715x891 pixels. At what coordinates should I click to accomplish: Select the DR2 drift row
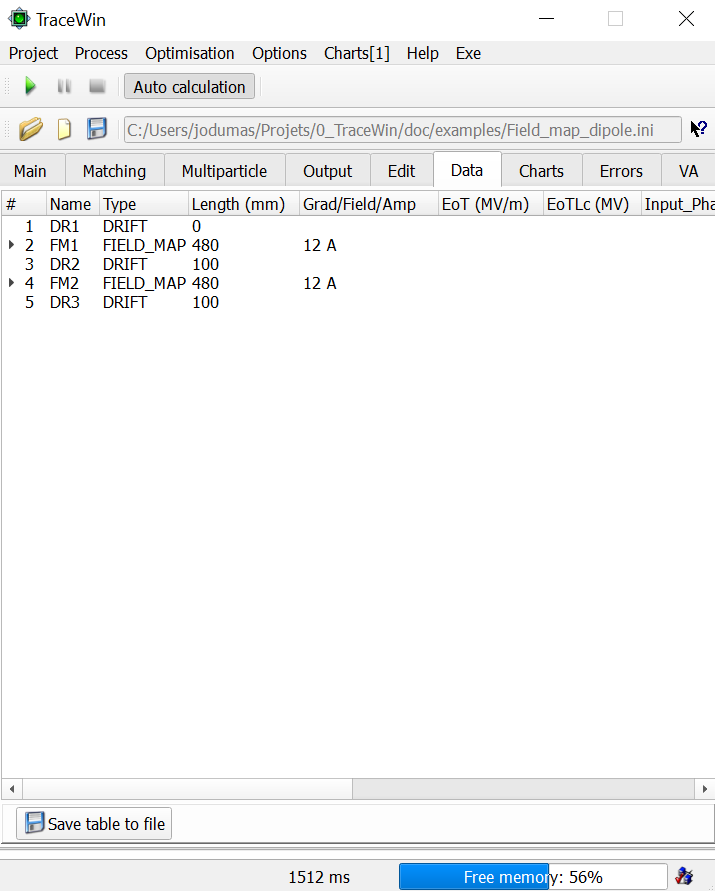tap(358, 264)
